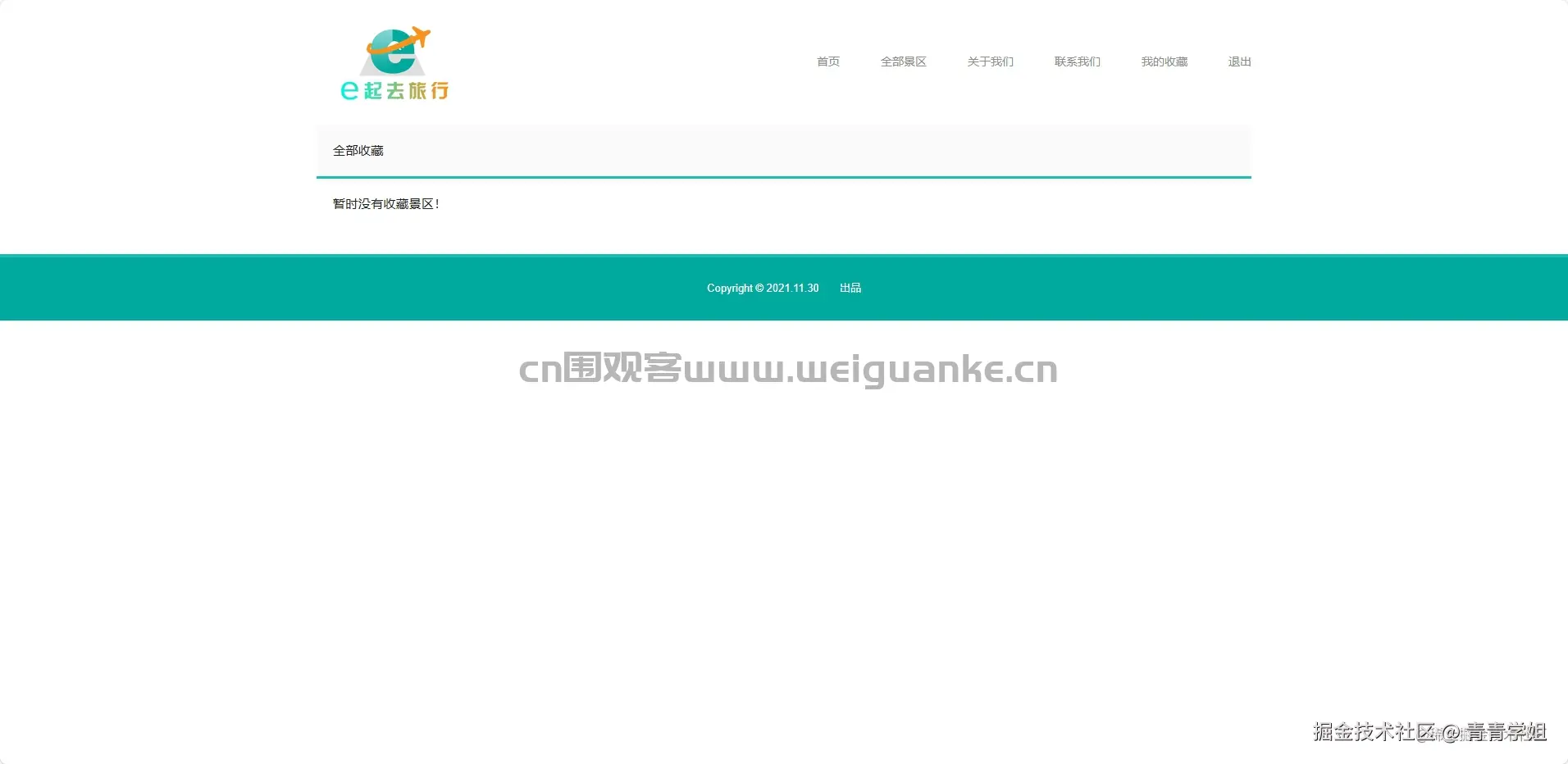Click 退出 to log out
This screenshot has width=1568, height=764.
(x=1239, y=61)
